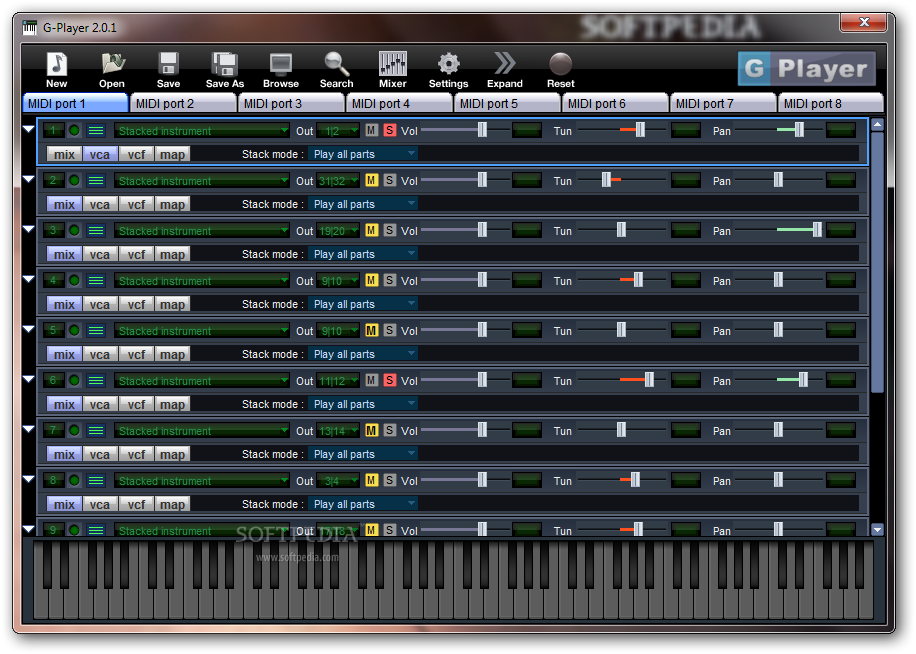Collapse channel 1 with its triangle
This screenshot has height=654, width=916.
point(29,129)
